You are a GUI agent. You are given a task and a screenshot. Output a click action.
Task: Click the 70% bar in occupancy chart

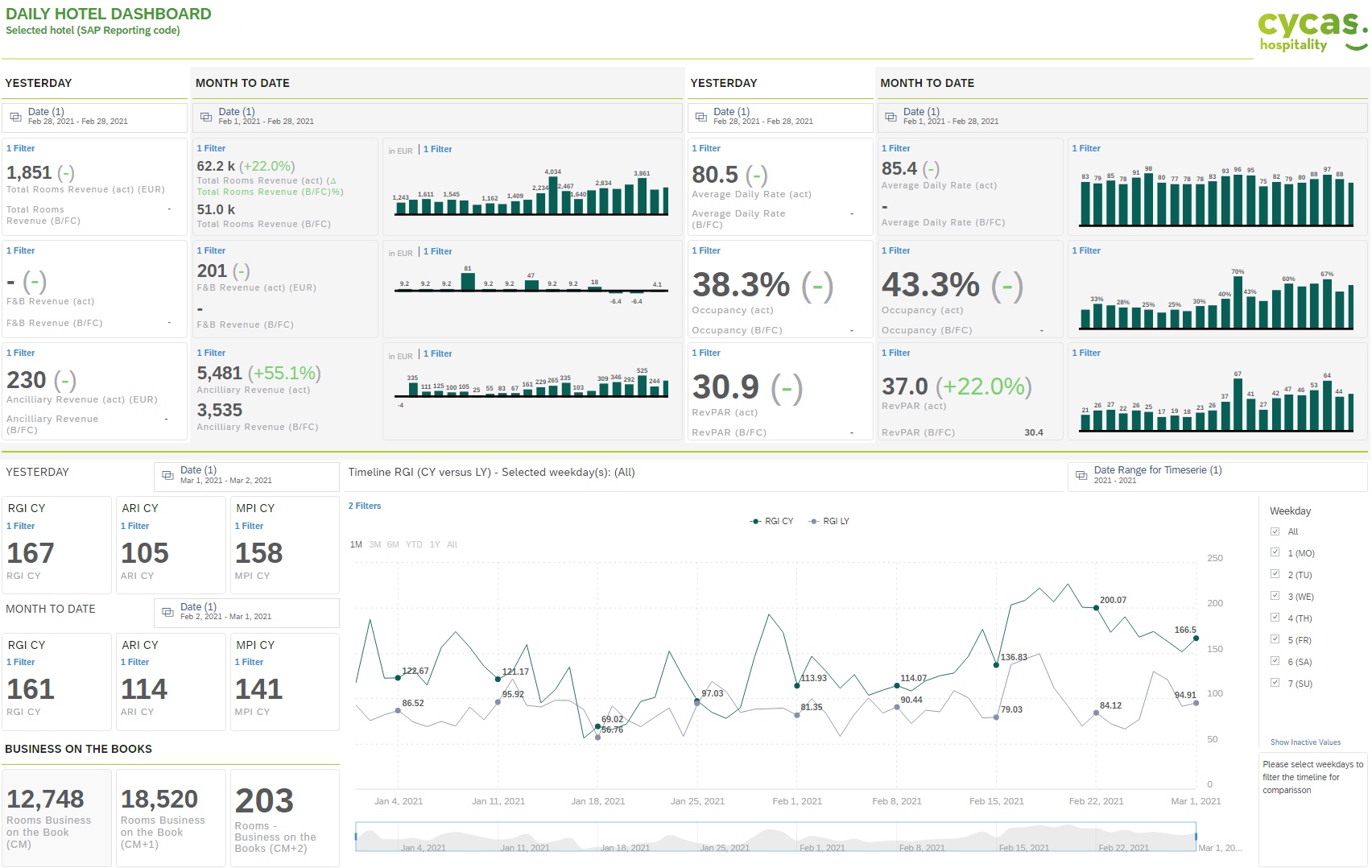pyautogui.click(x=1238, y=302)
